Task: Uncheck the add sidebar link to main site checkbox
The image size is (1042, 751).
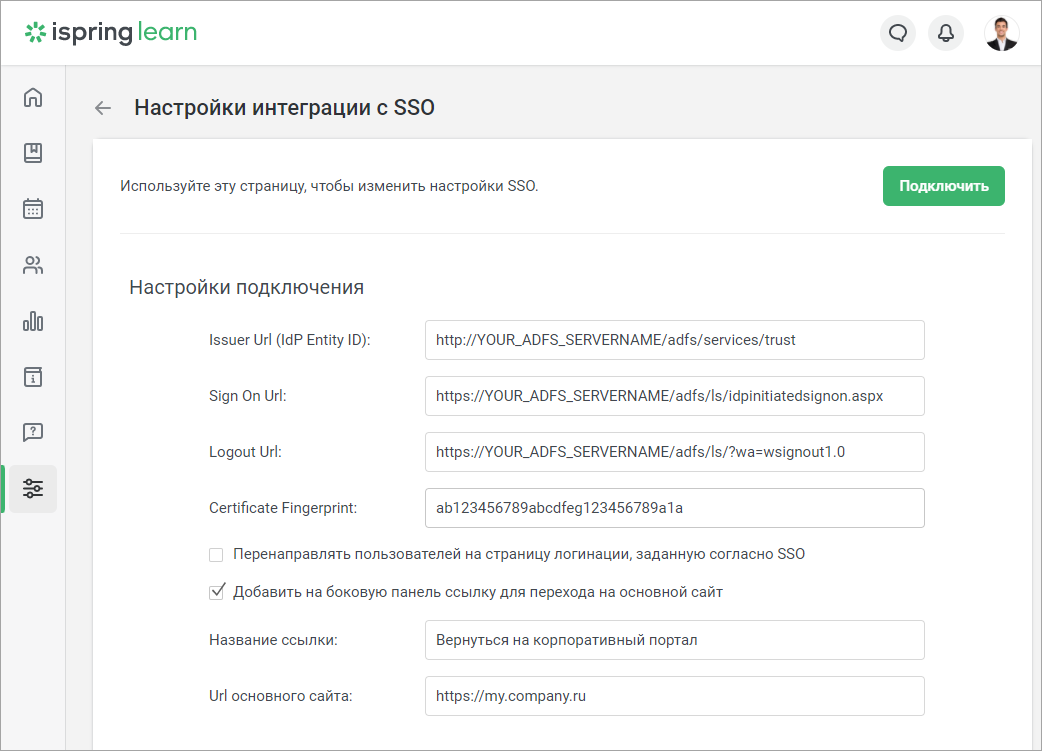Action: (x=217, y=592)
